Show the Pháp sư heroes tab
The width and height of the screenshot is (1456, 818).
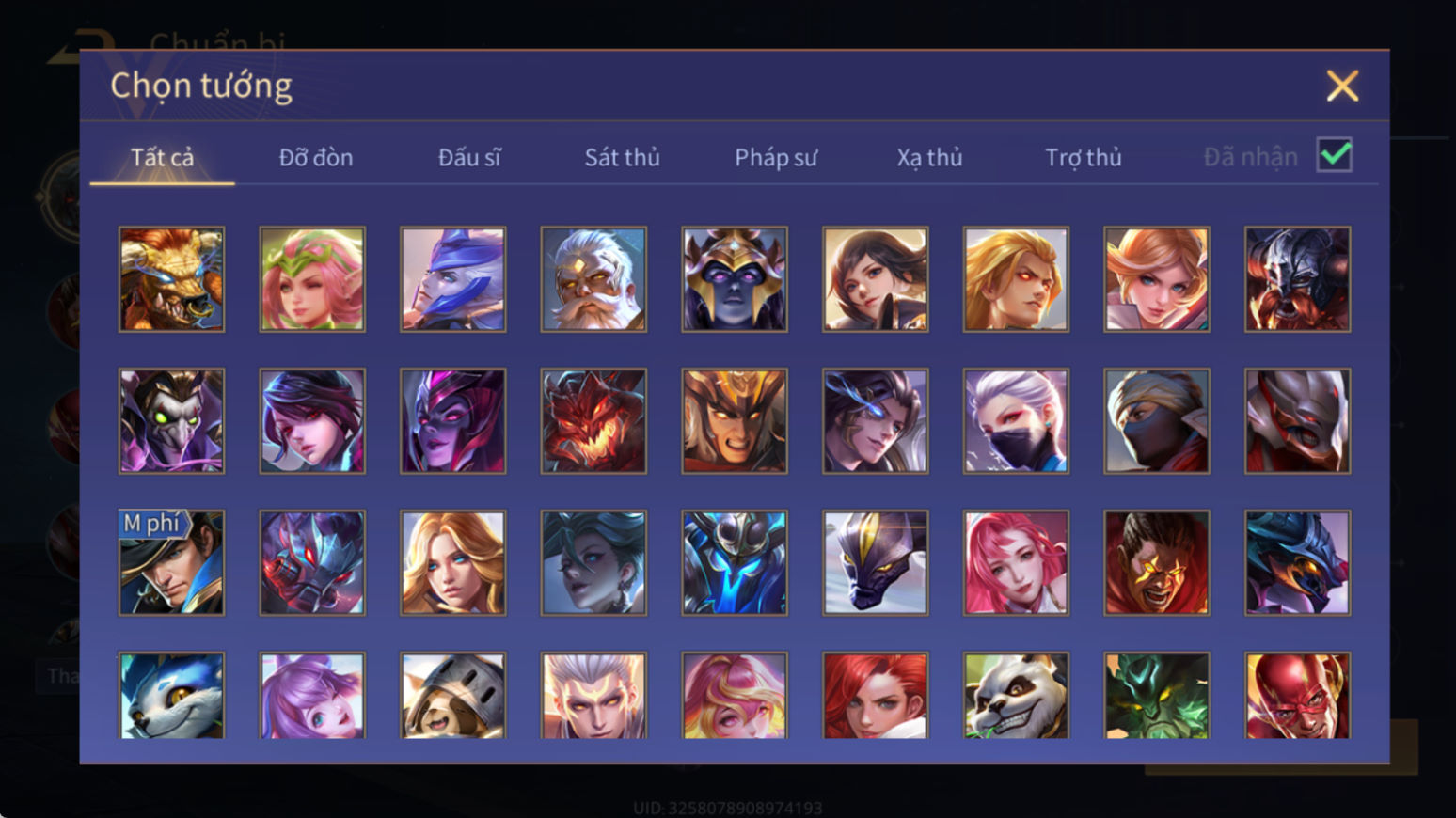776,157
